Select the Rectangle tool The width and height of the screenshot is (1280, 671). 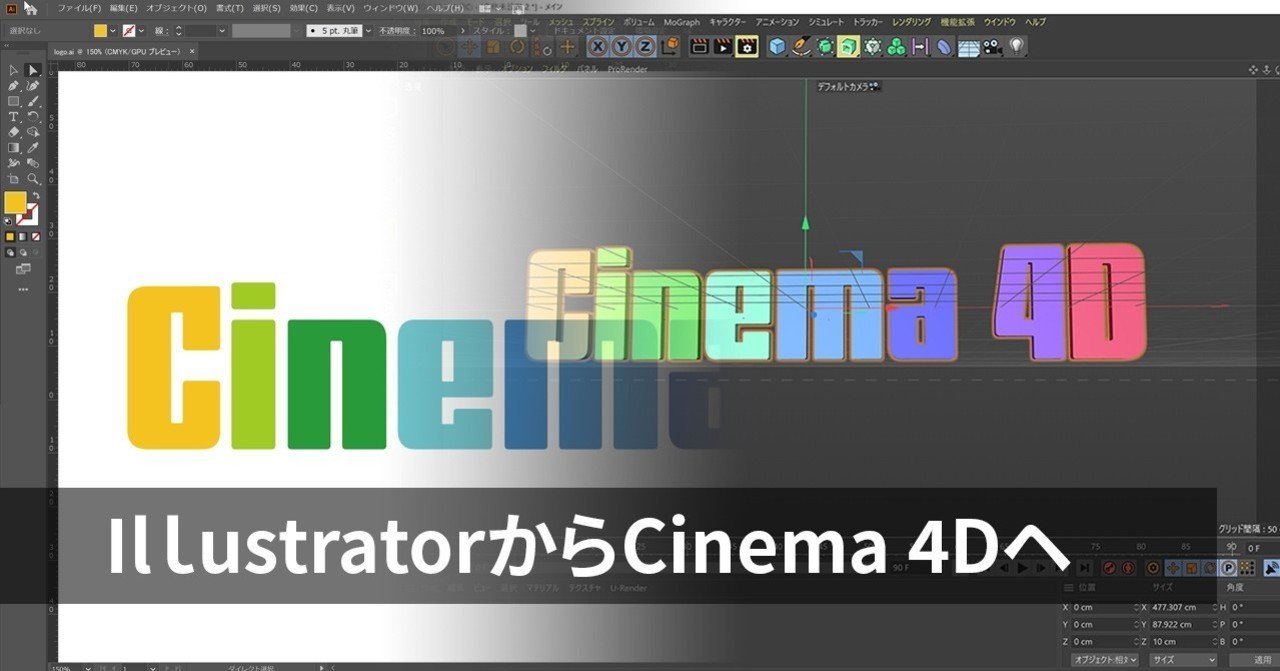click(13, 101)
